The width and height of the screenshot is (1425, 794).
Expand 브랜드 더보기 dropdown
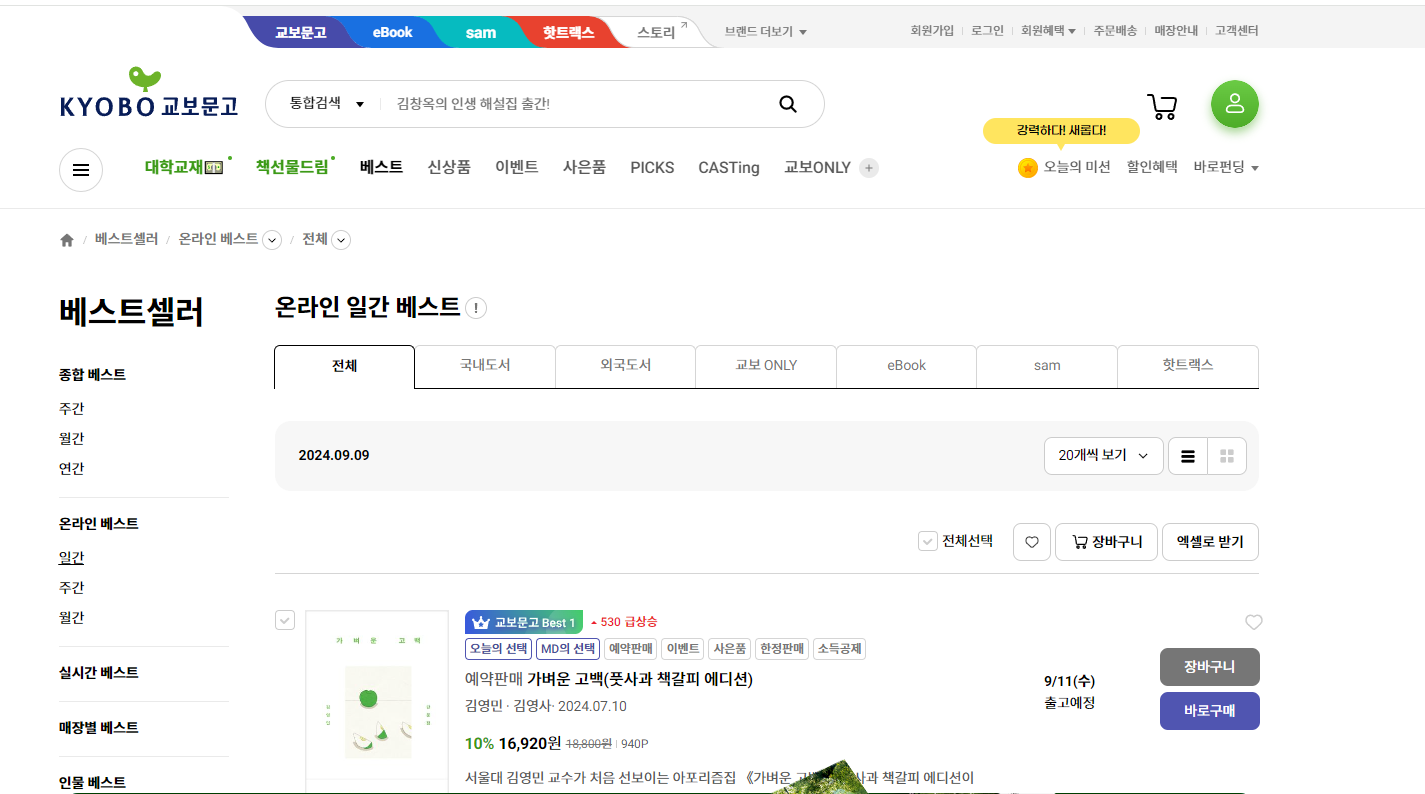(766, 31)
